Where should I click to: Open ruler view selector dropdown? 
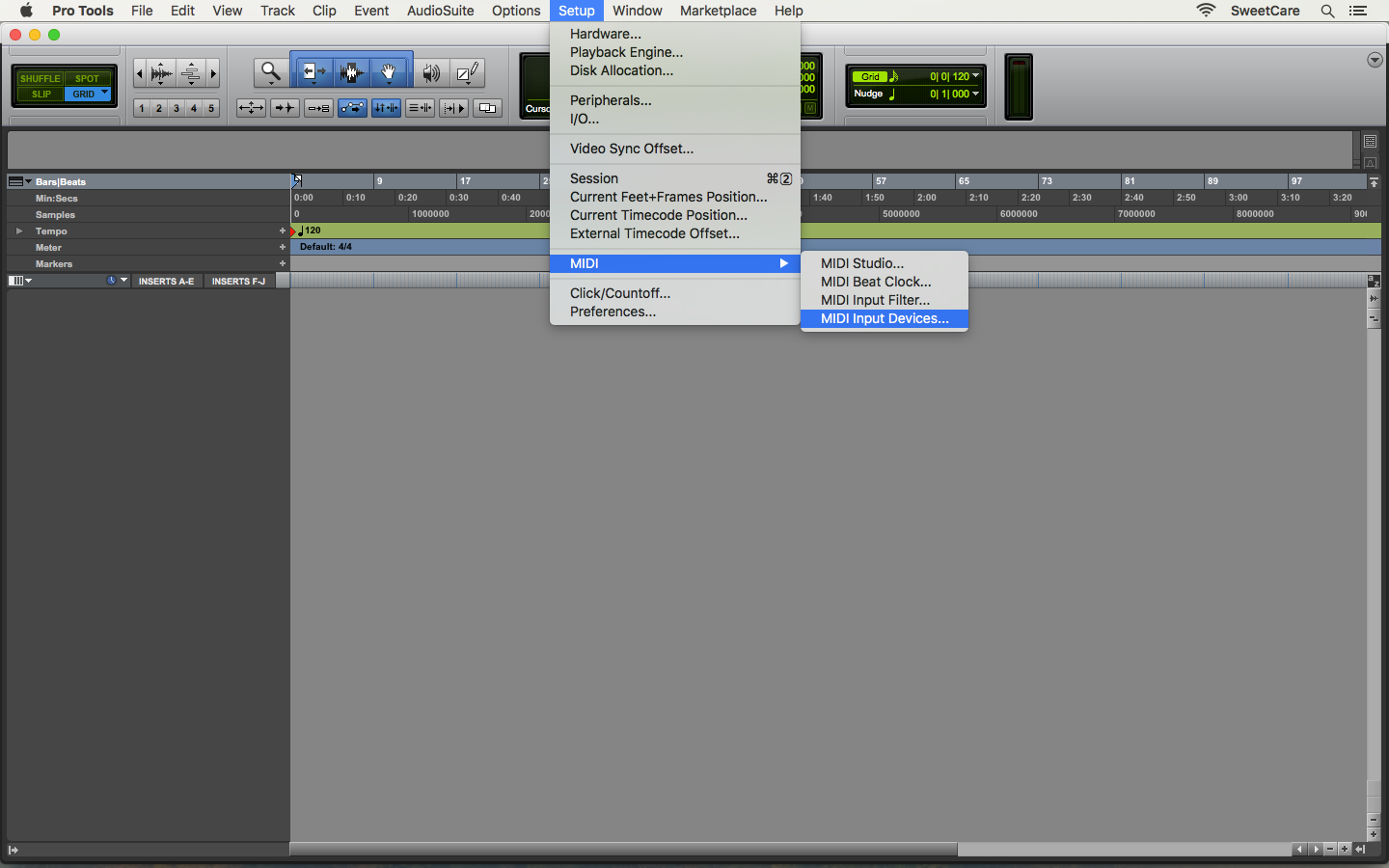coord(20,181)
